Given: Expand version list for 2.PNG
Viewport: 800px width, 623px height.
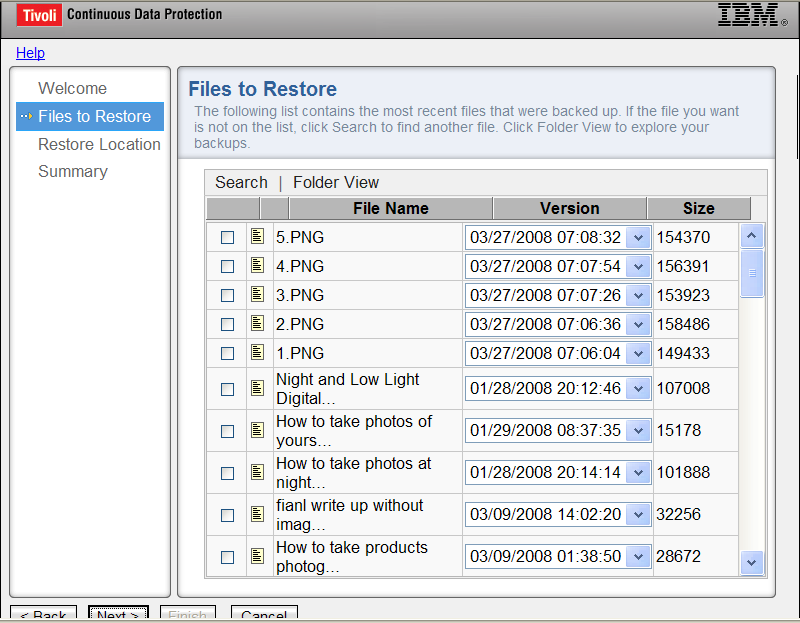Looking at the screenshot, I should coord(638,325).
